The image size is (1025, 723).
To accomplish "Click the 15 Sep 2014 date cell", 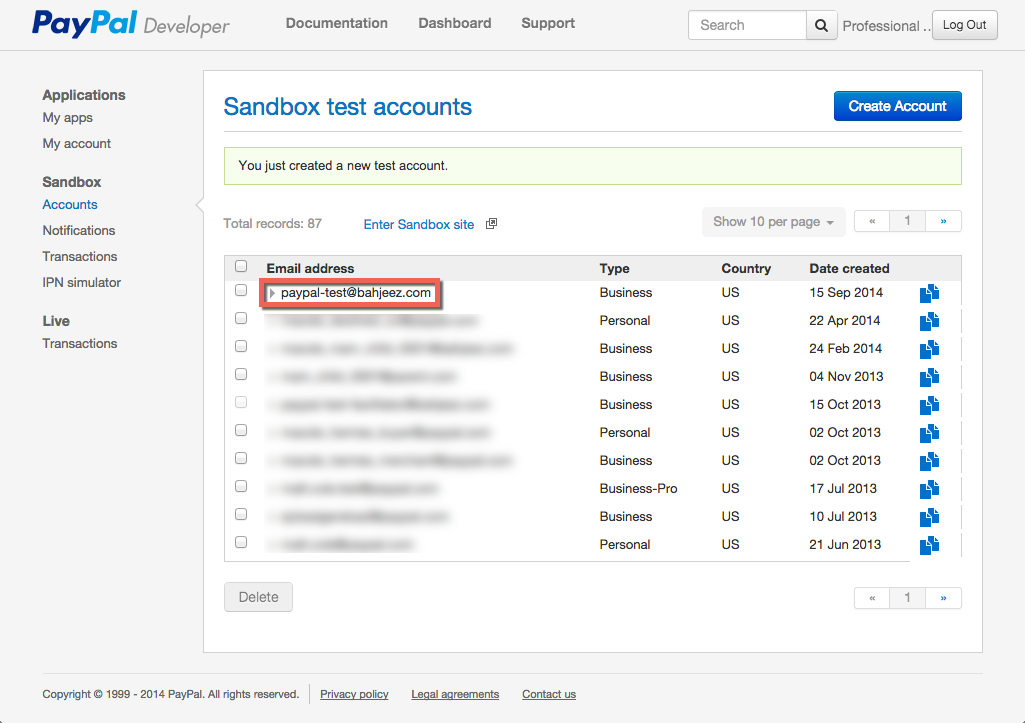I will pos(846,292).
